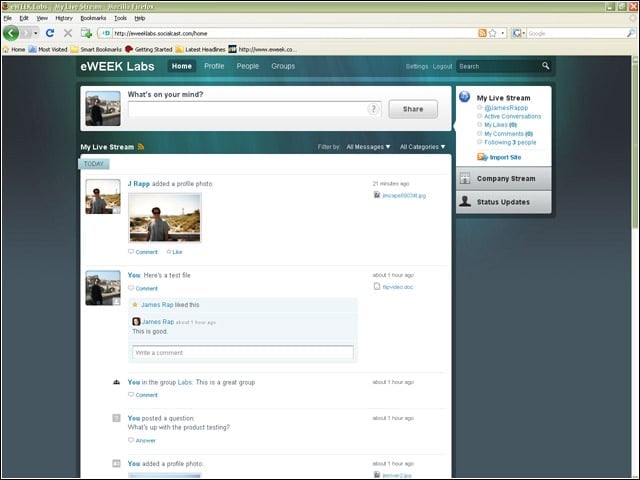
Task: Open the All Categories filter dropdown
Action: click(x=422, y=147)
